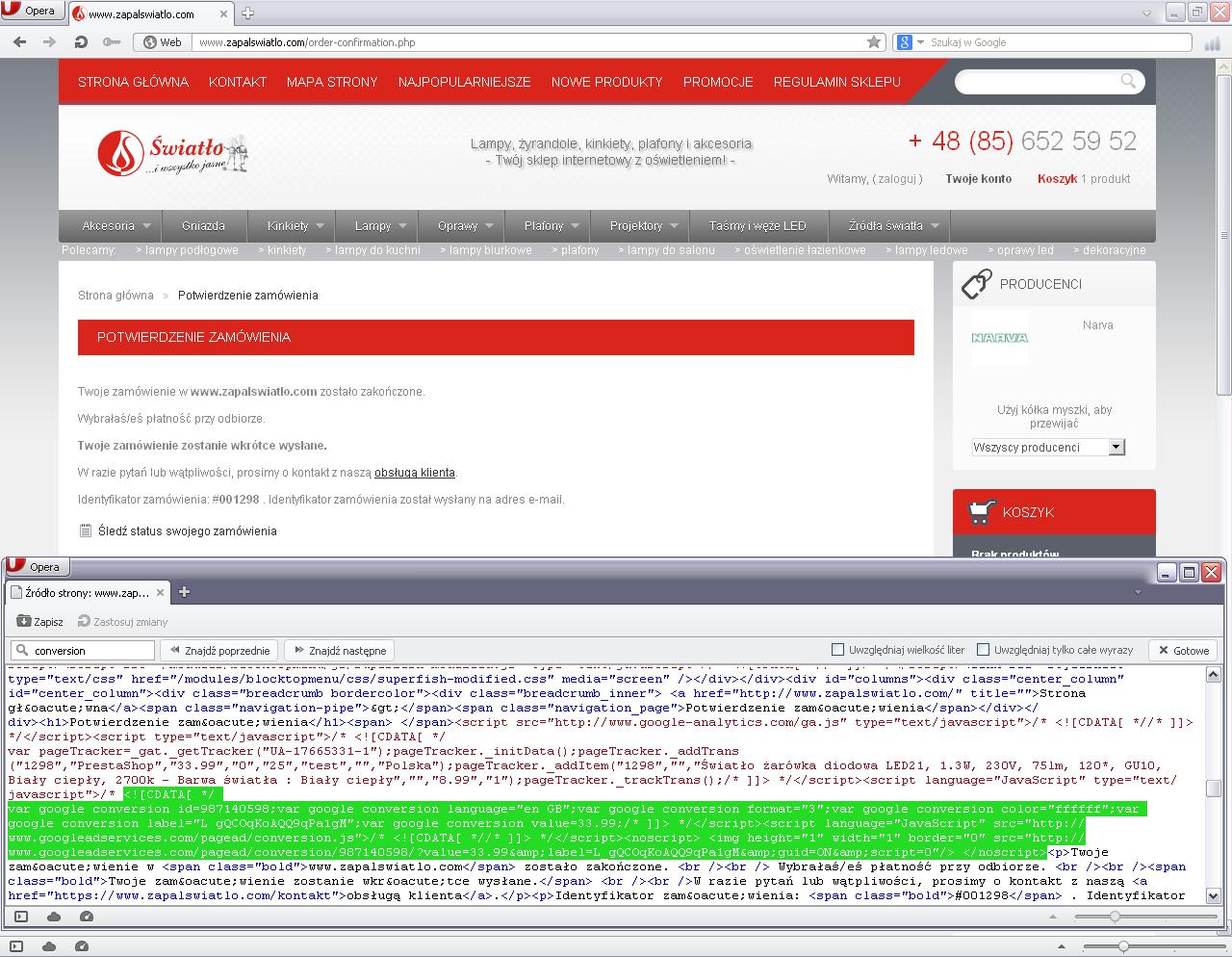
Task: Close the Źródło strony tab
Action: point(160,591)
